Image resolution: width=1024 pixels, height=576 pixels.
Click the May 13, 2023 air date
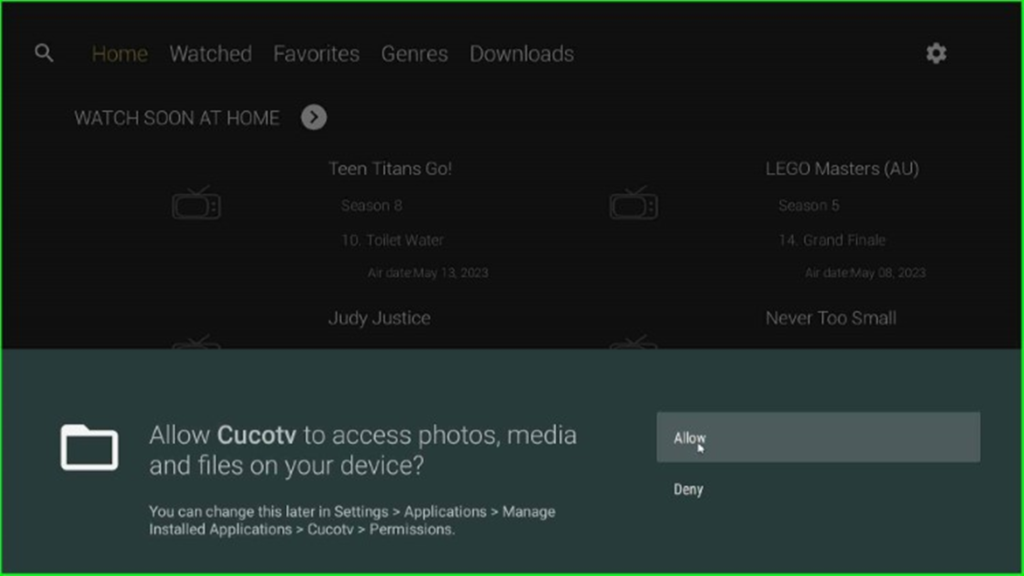428,273
